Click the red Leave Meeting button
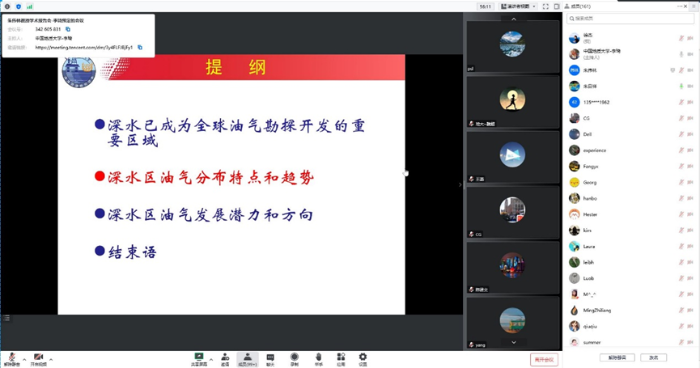The height and width of the screenshot is (368, 700). (x=544, y=360)
